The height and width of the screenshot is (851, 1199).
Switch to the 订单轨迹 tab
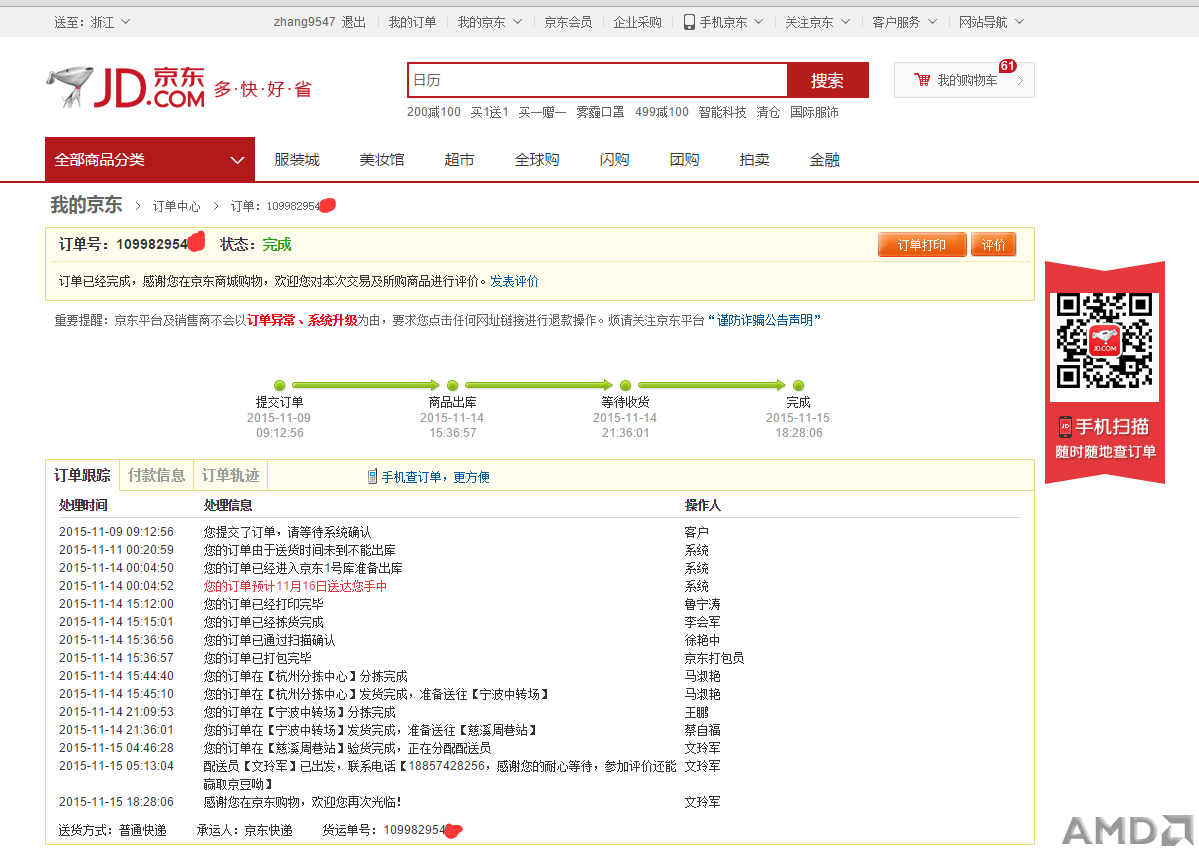point(231,476)
